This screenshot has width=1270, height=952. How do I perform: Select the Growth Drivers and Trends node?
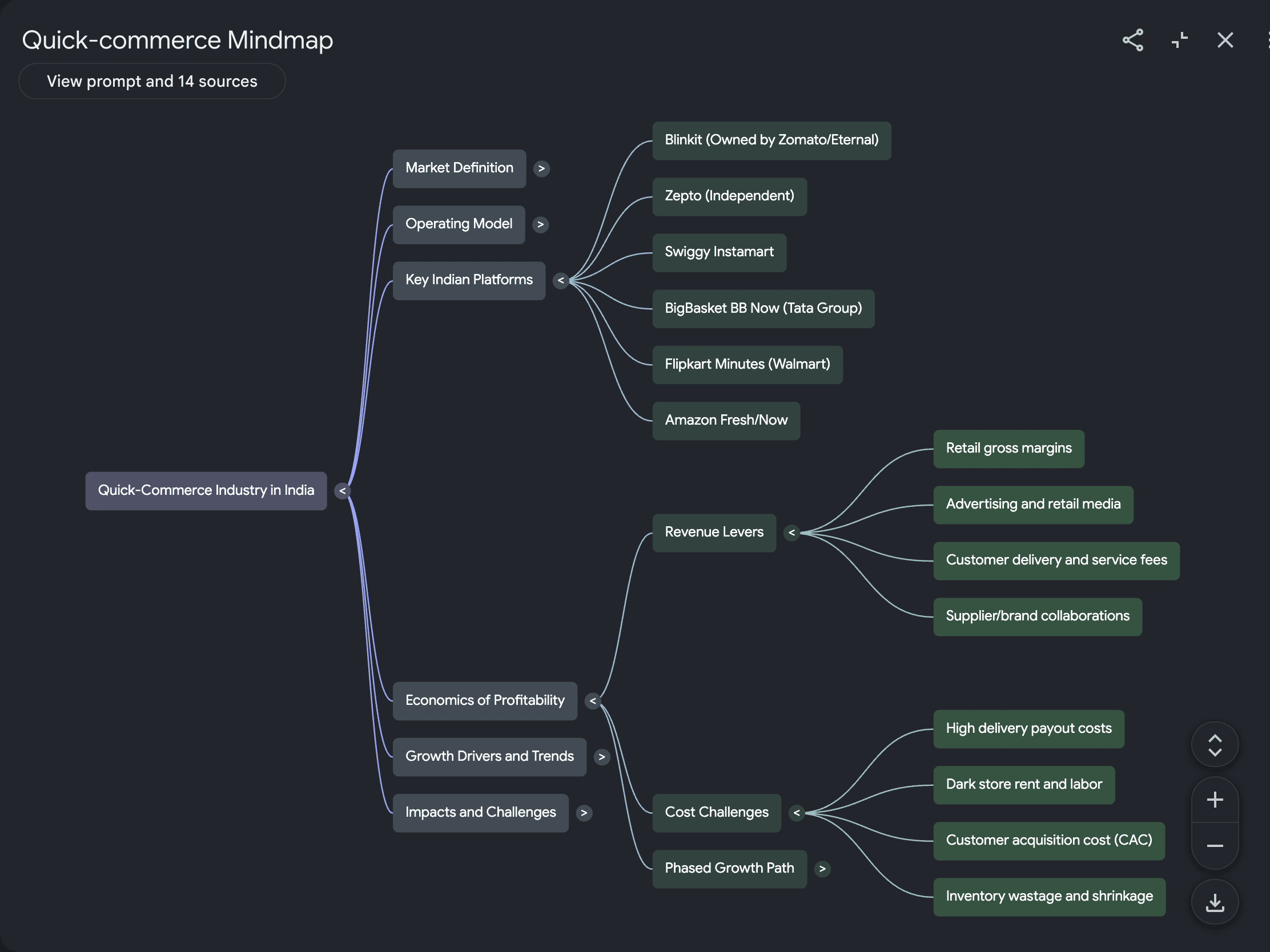(490, 757)
